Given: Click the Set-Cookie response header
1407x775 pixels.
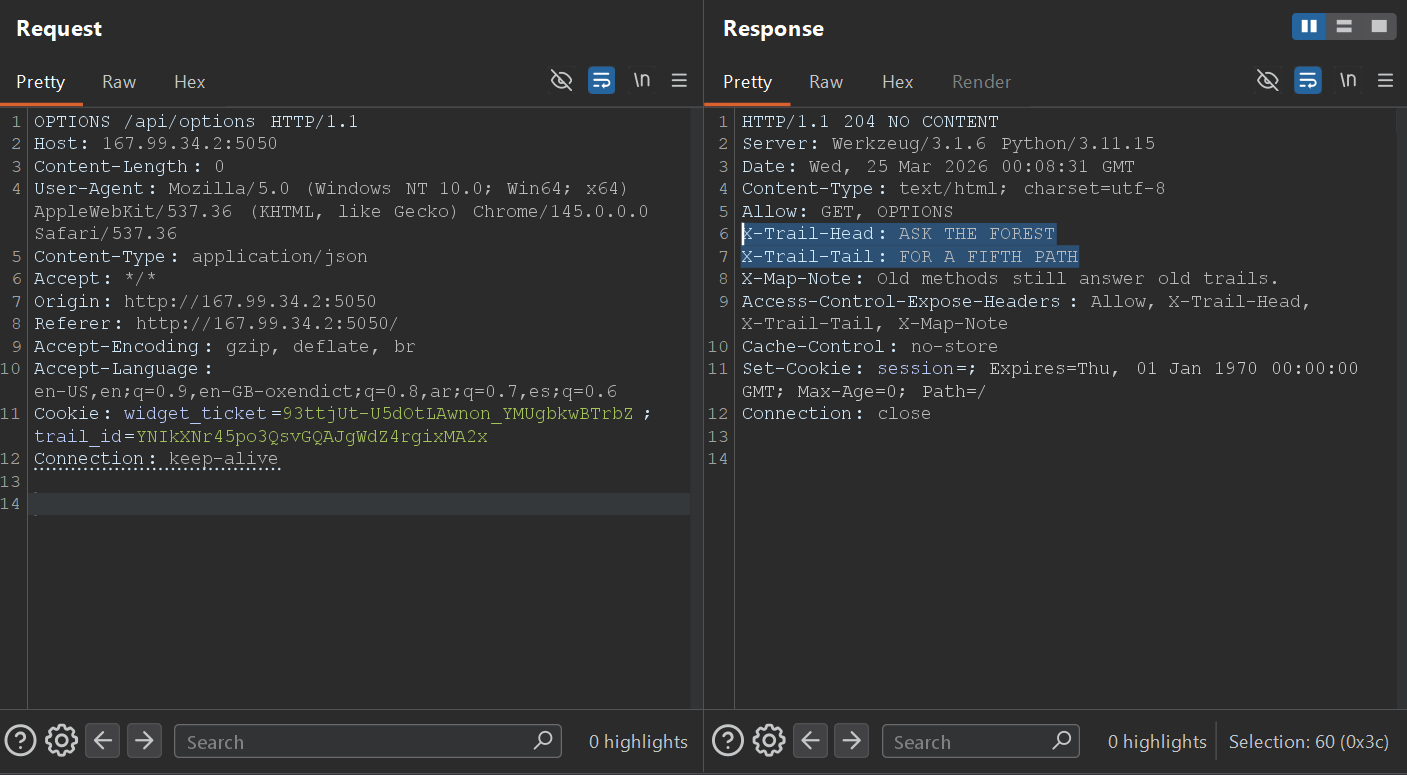Looking at the screenshot, I should point(1050,380).
